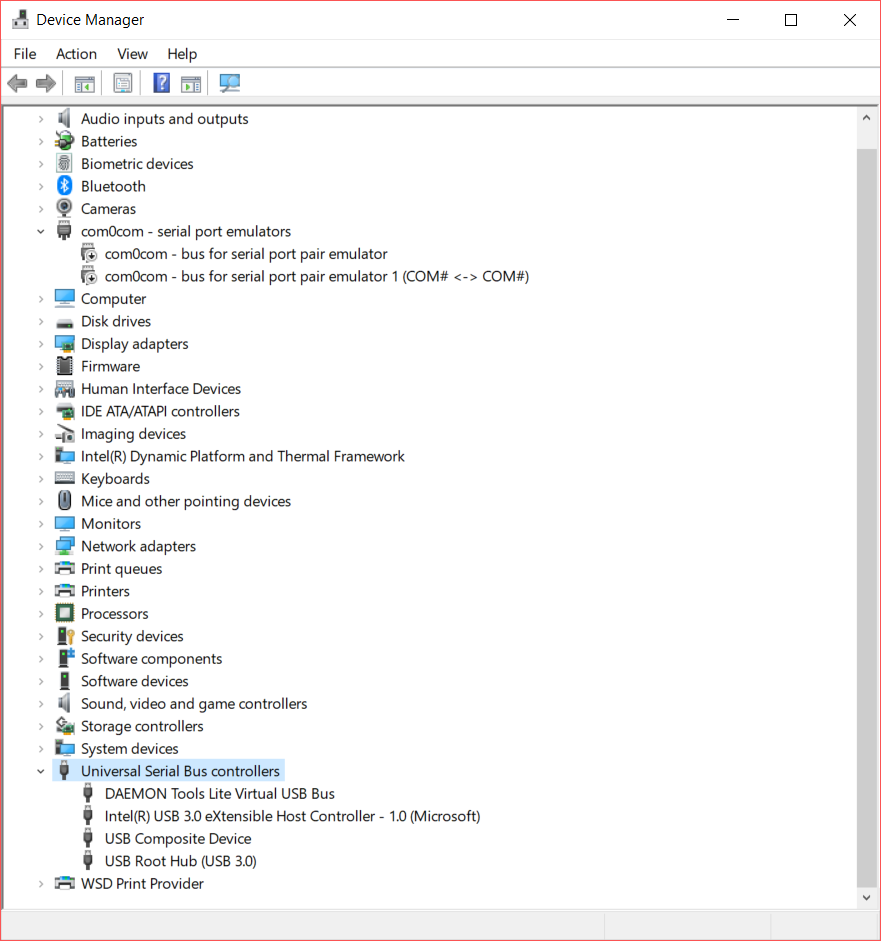Select com0com bus for serial port pair emulator

pos(245,254)
